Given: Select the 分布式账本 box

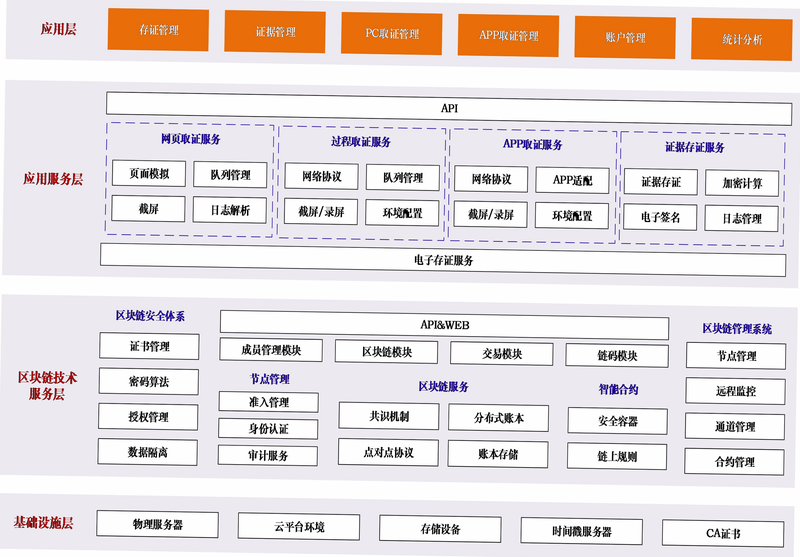Looking at the screenshot, I should tap(498, 418).
